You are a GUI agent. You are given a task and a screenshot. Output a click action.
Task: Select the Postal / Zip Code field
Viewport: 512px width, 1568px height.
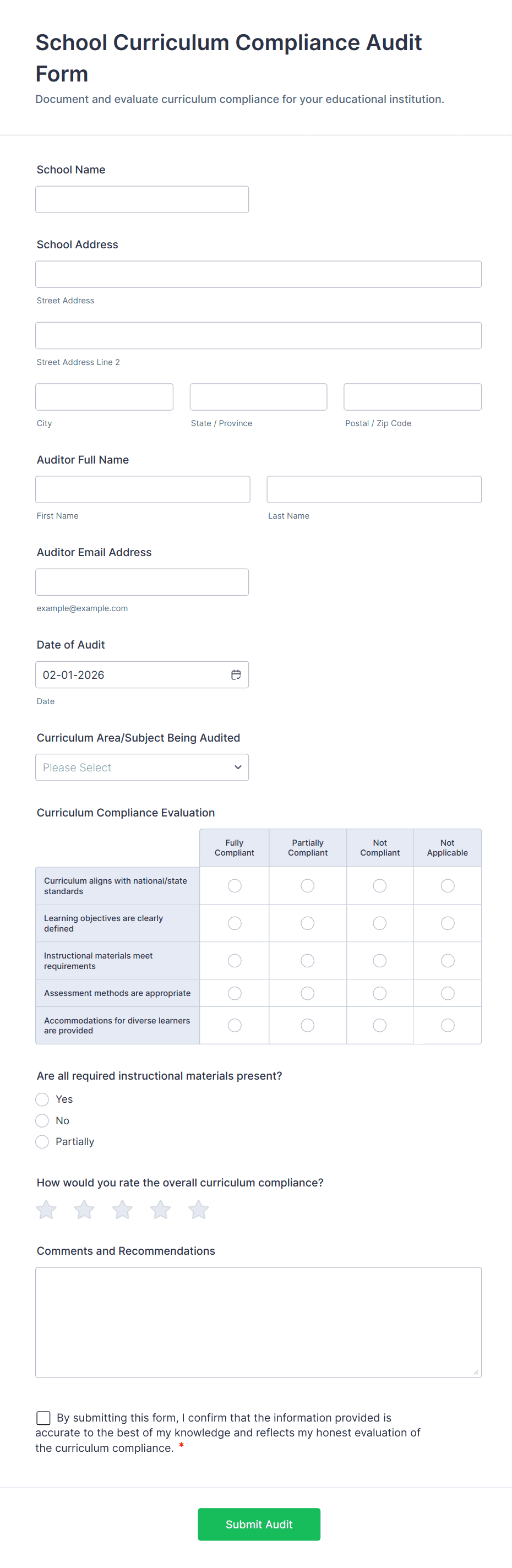(412, 397)
